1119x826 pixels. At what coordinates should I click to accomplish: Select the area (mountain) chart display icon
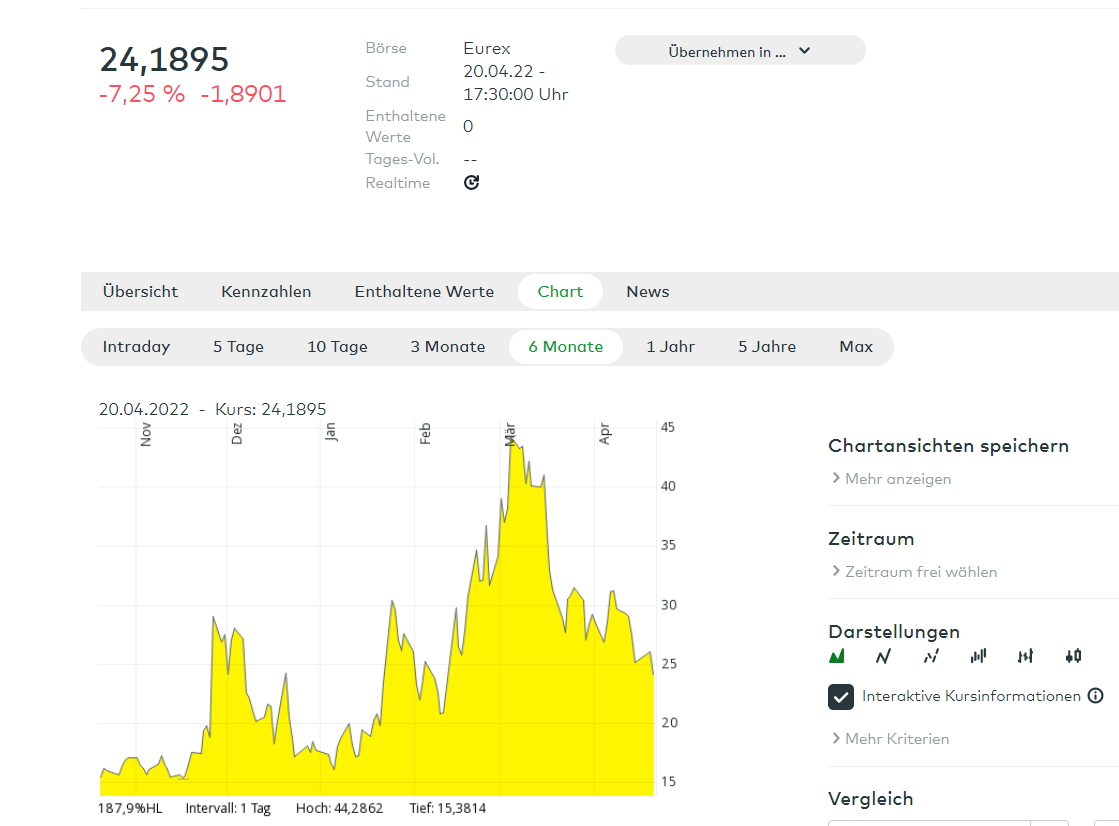coord(837,656)
